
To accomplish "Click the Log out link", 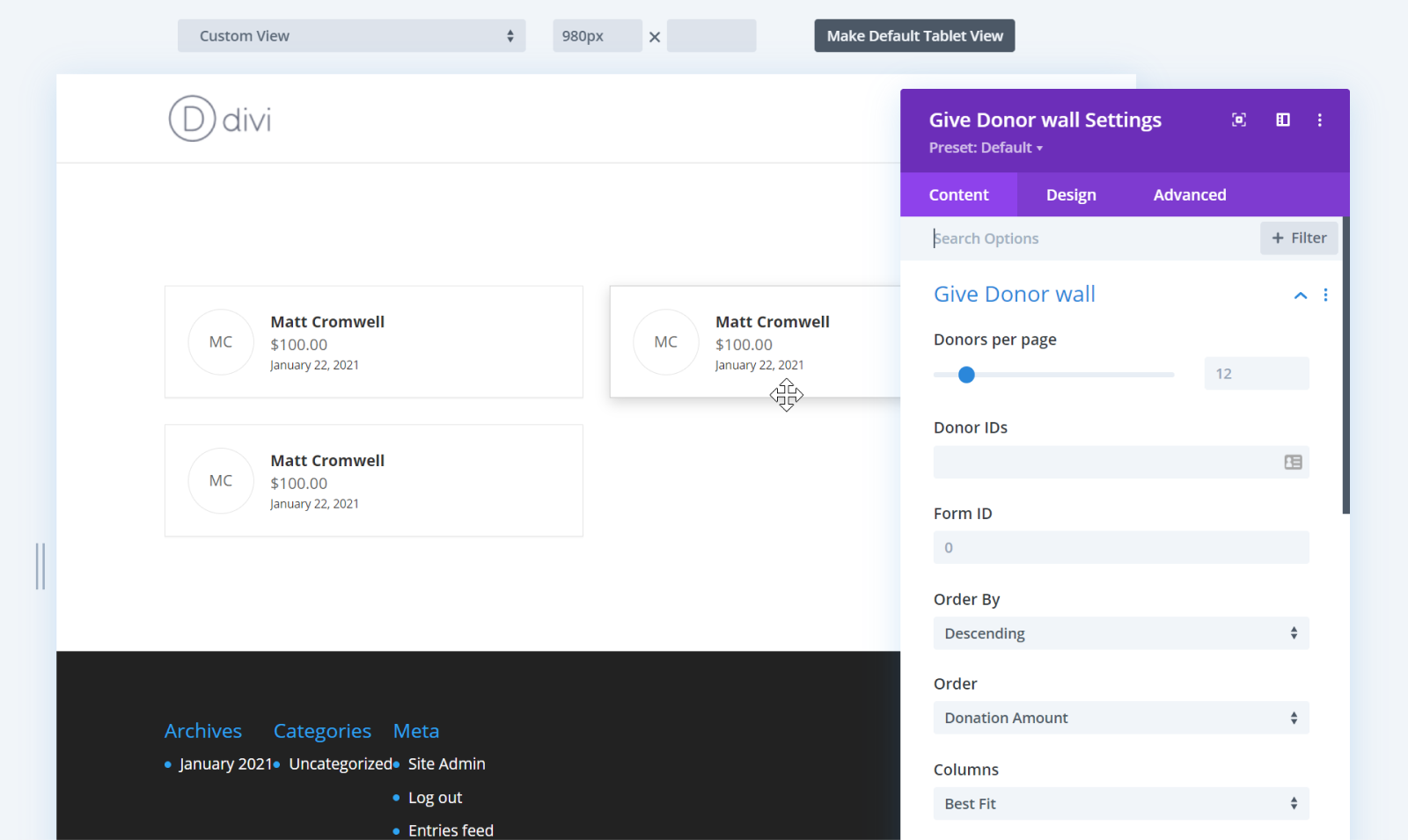I will pyautogui.click(x=435, y=798).
